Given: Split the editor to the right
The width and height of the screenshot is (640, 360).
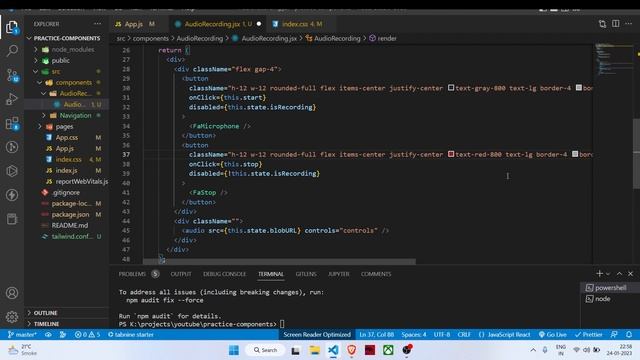Looking at the screenshot, I should click(616, 24).
